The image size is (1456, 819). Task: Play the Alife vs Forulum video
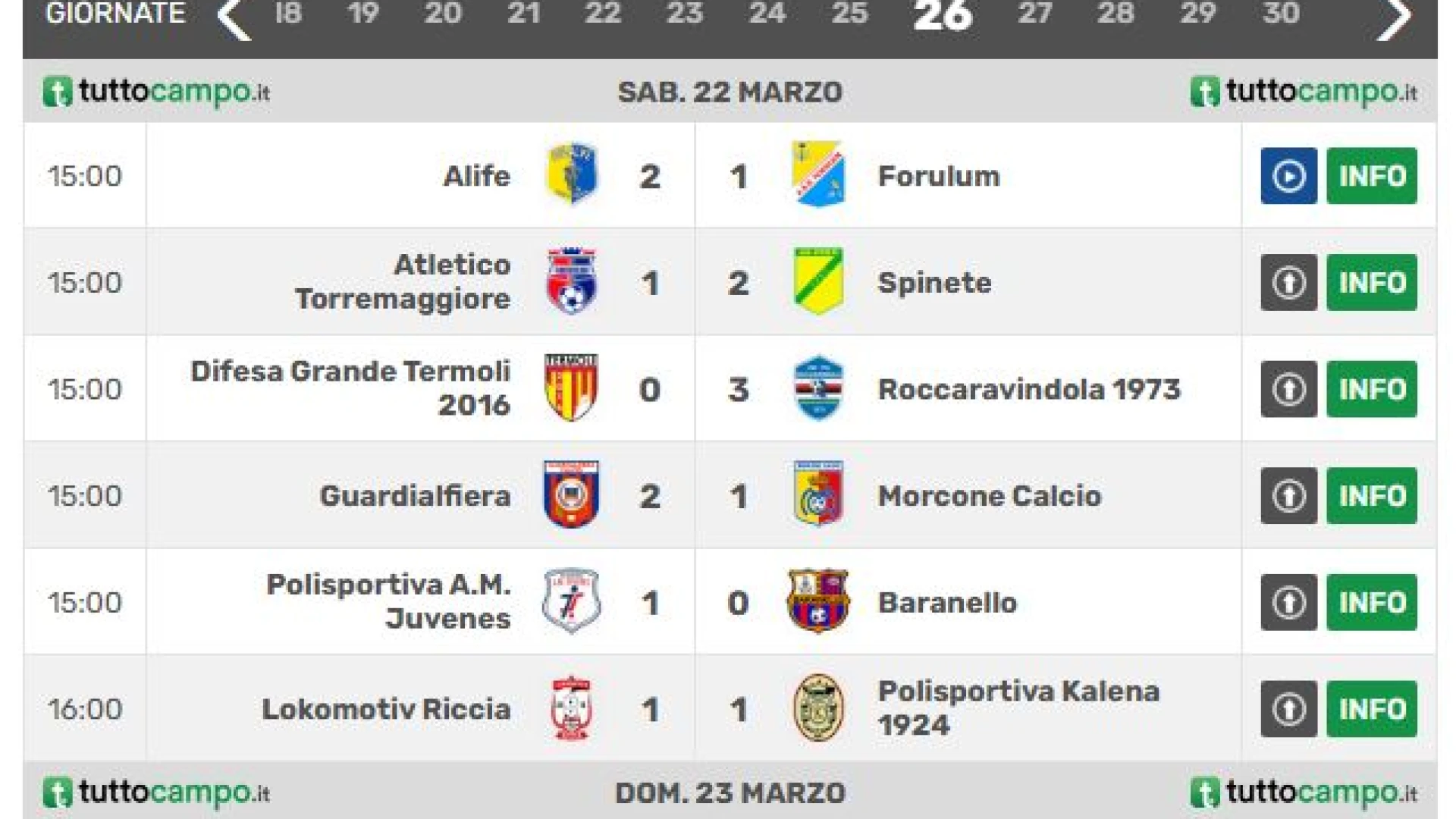[1288, 176]
